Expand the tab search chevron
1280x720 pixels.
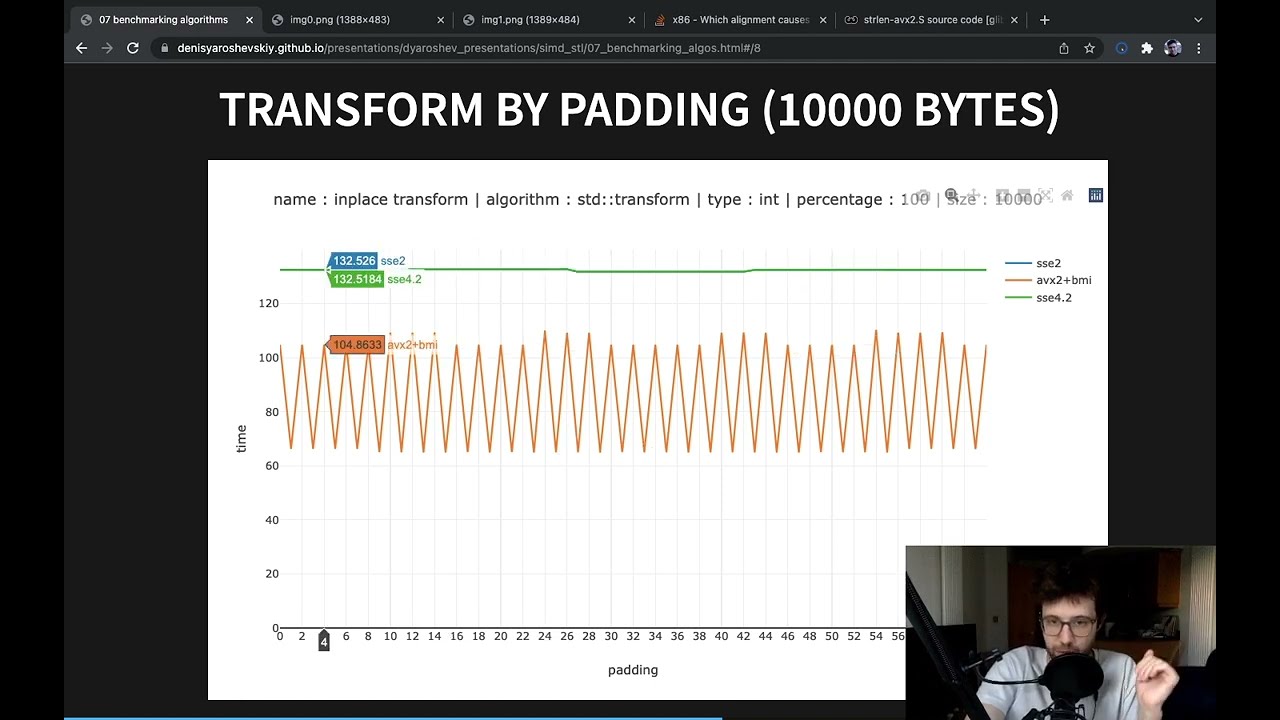1198,20
